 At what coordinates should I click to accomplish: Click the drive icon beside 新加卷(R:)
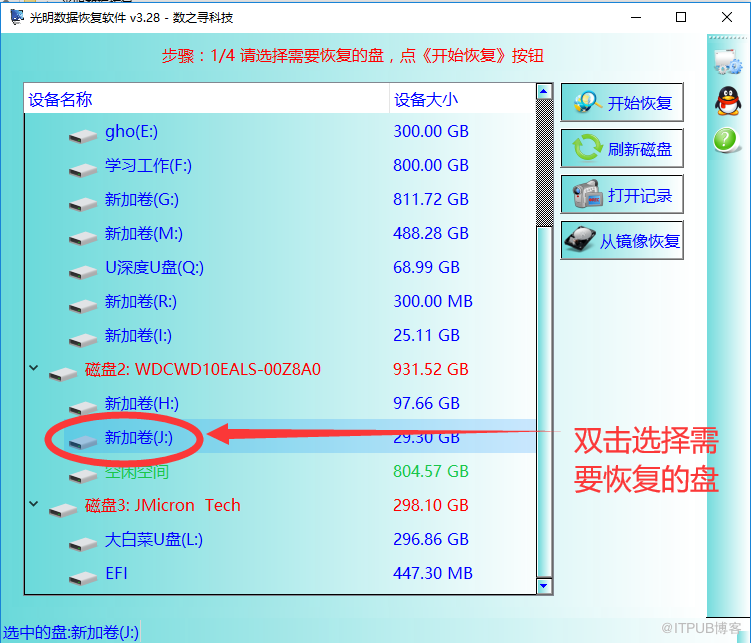(83, 306)
